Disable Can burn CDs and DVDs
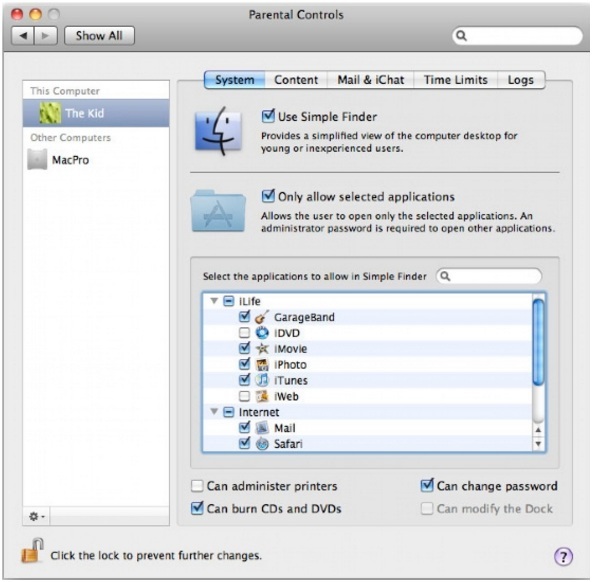This screenshot has width=592, height=582. (197, 508)
